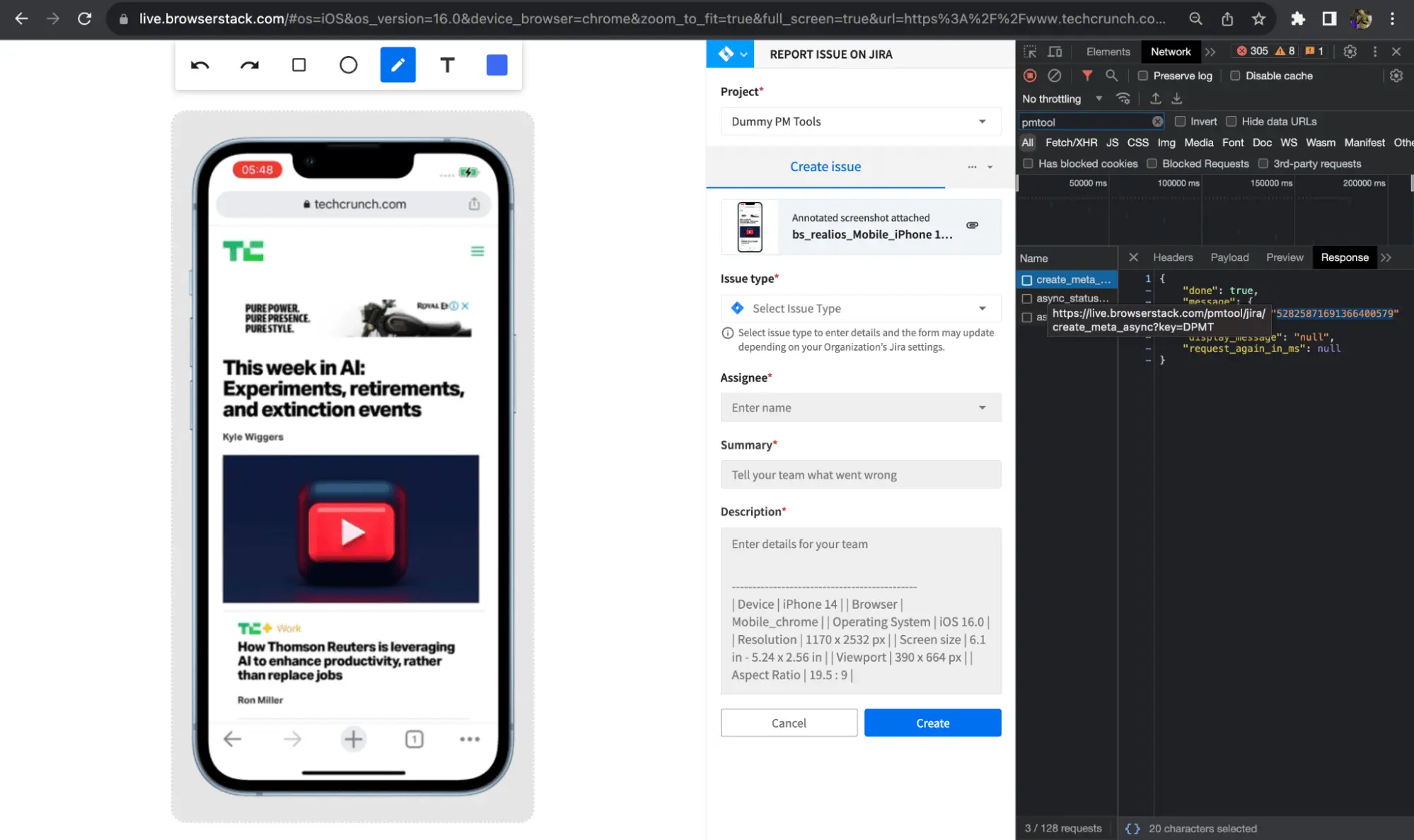The height and width of the screenshot is (840, 1414).
Task: Click the attachment link icon beside screenshot
Action: [973, 225]
